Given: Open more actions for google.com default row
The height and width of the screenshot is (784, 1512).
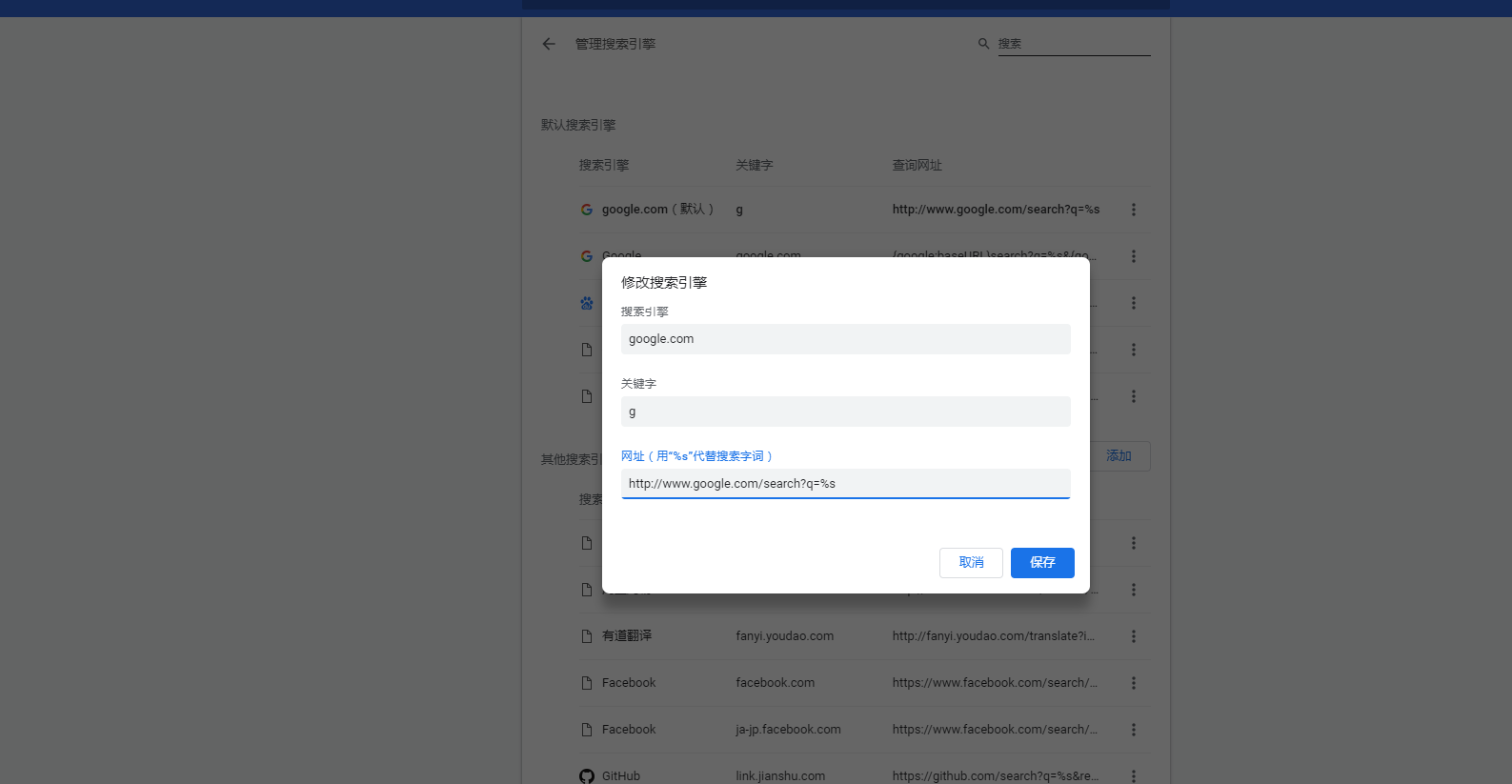Looking at the screenshot, I should (1134, 210).
